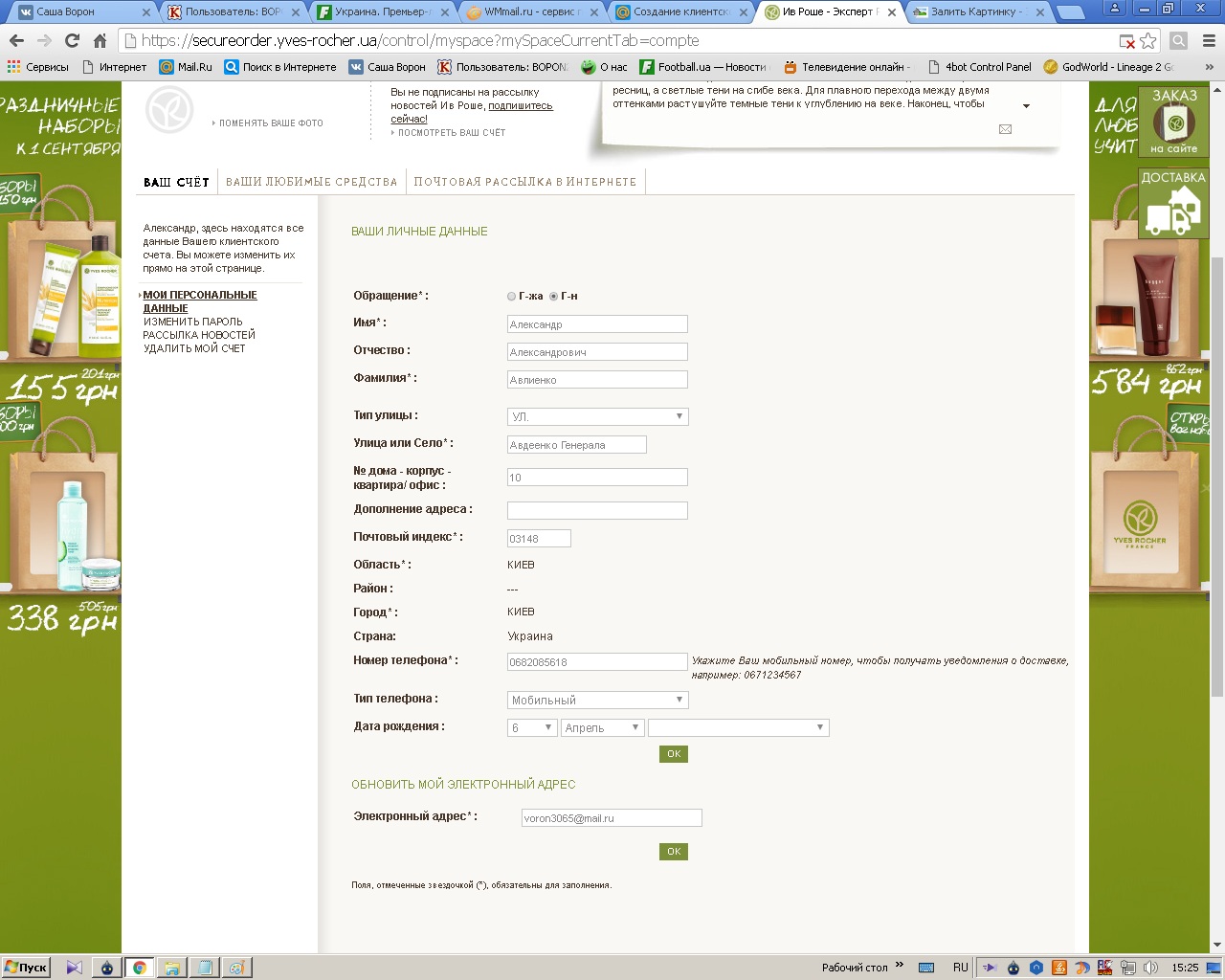Switch to ВАШИ ЛЮБИМЫЕ СРЕДСТВА tab
The width and height of the screenshot is (1225, 980).
pos(311,182)
